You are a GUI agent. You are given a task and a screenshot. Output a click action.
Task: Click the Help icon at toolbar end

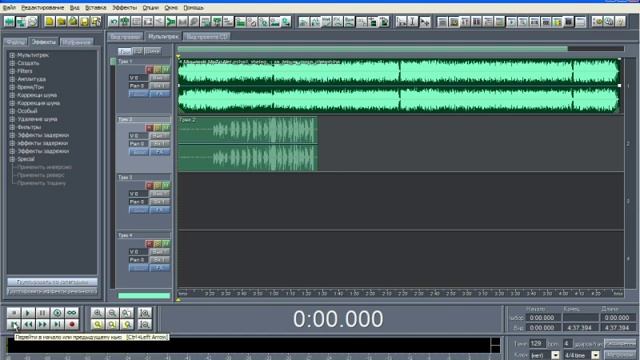click(620, 22)
